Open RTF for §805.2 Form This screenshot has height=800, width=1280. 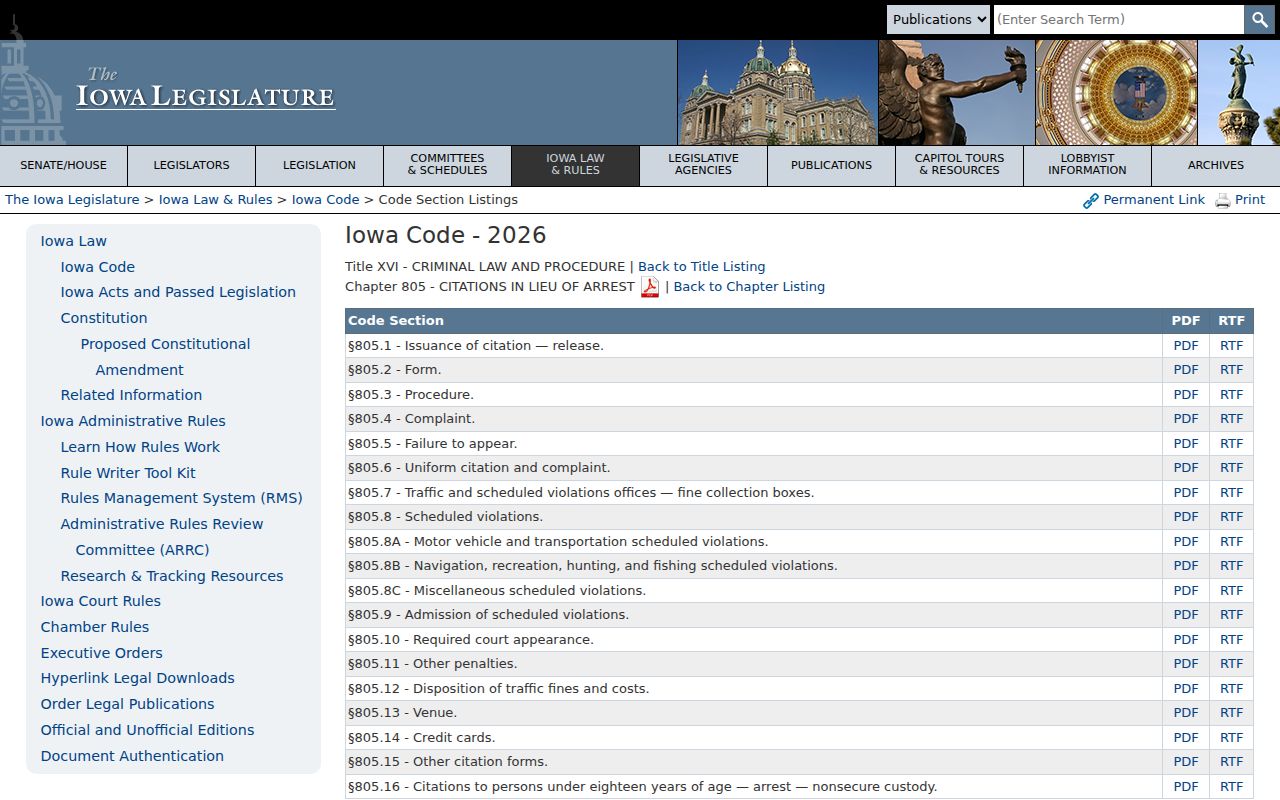[x=1232, y=370]
